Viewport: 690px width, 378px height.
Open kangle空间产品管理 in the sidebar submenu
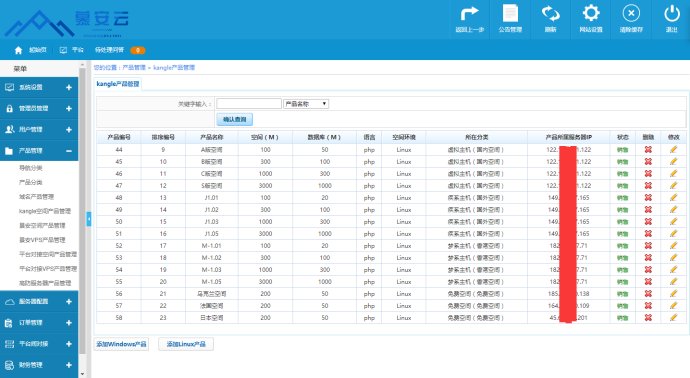[45, 211]
